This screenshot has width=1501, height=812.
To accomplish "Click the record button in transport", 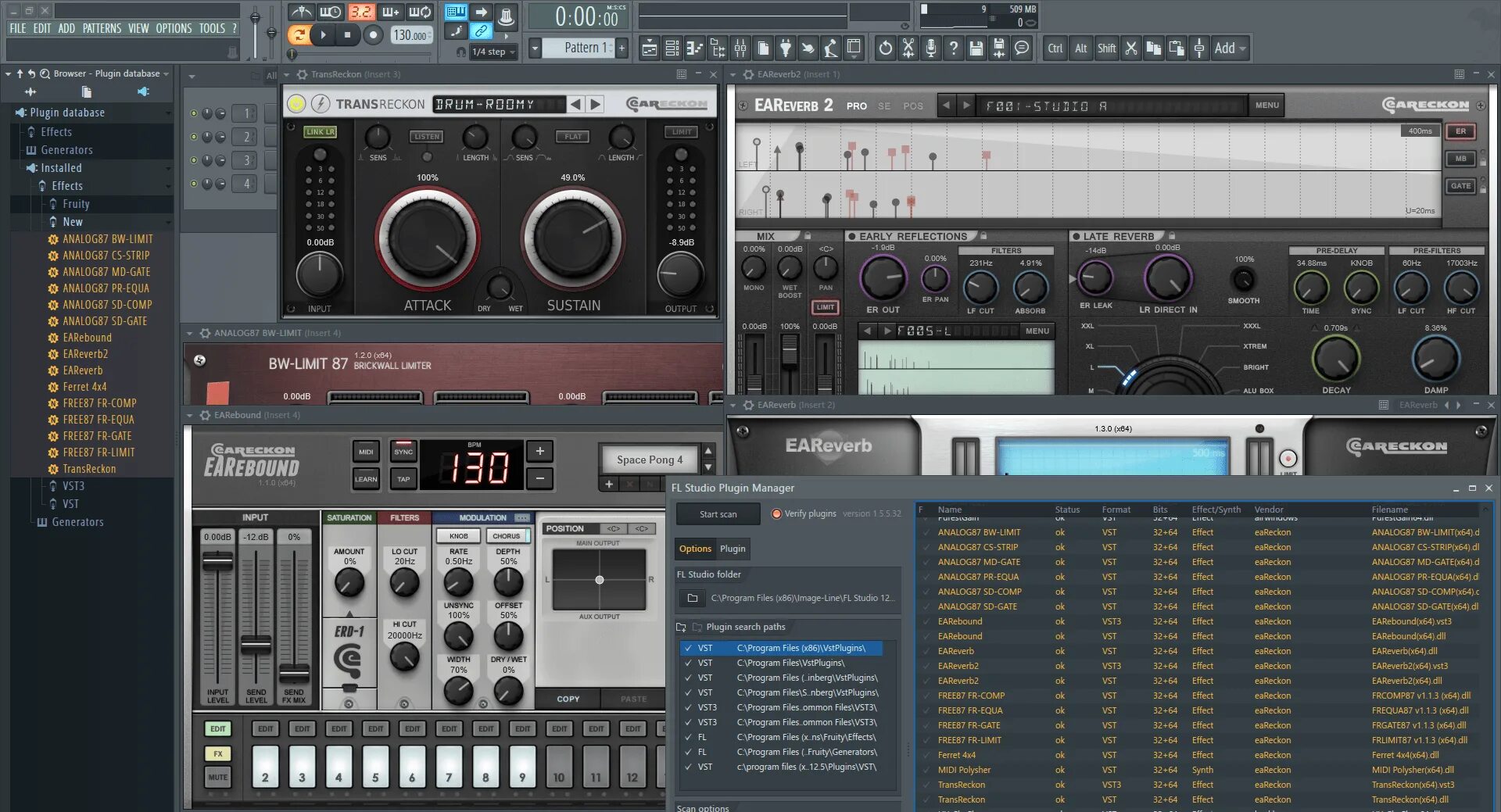I will click(374, 34).
